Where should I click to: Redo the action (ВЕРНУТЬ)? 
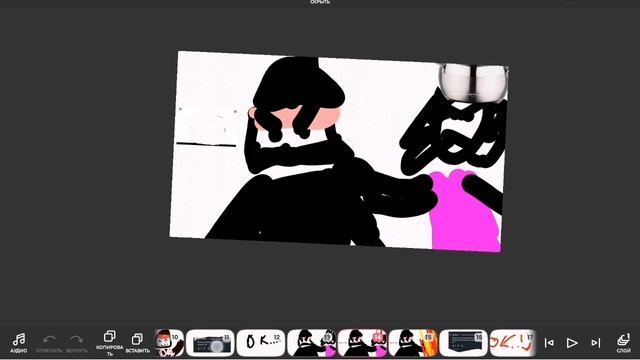(77, 344)
